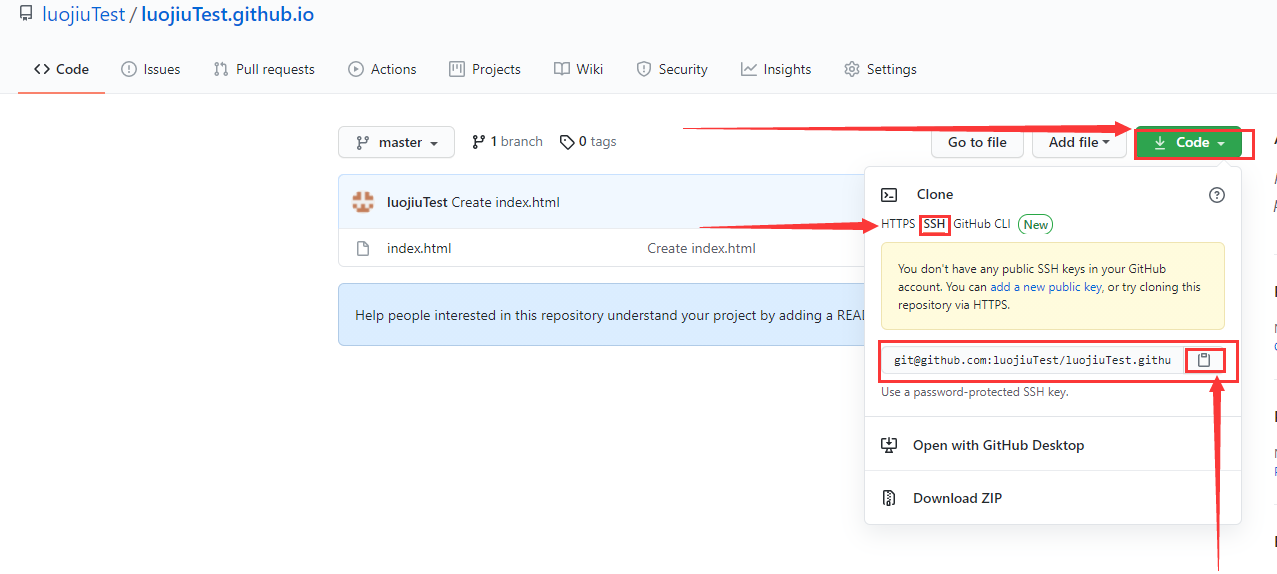Click the index.html file icon
The image size is (1277, 574).
click(364, 248)
